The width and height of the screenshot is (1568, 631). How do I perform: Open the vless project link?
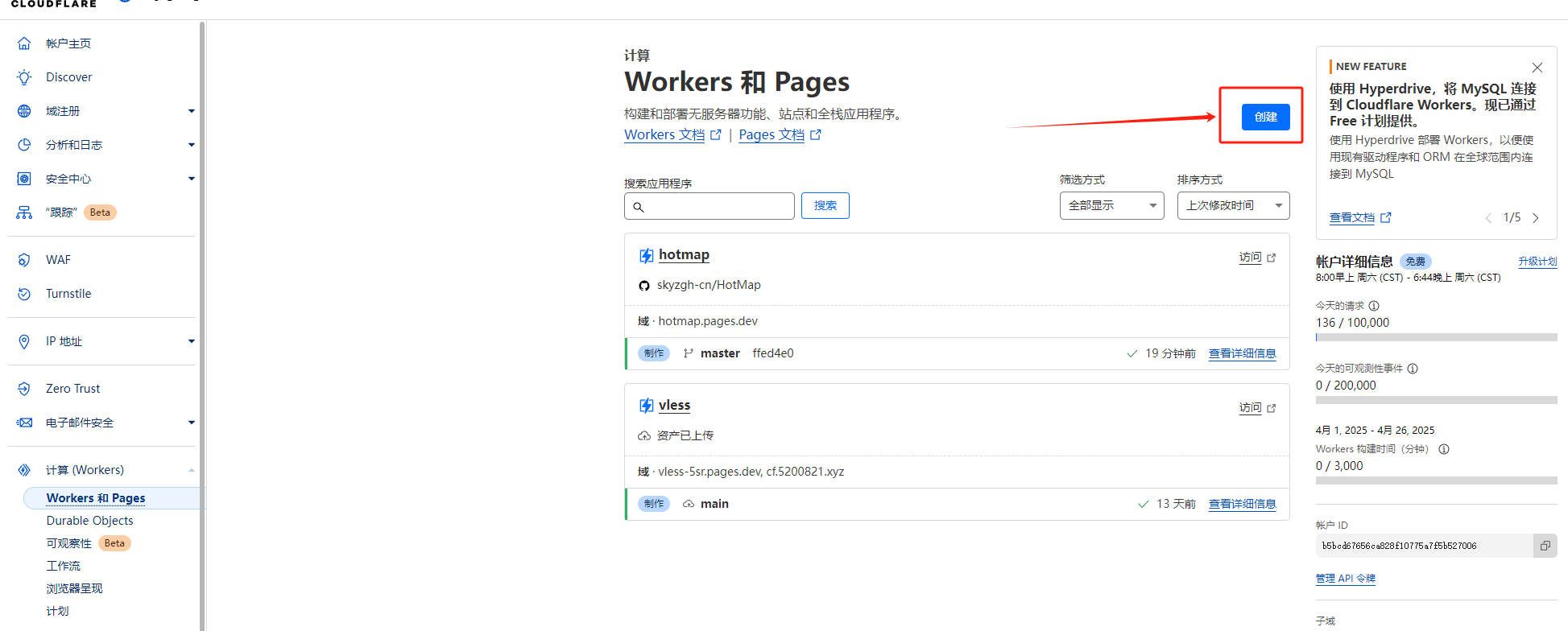pyautogui.click(x=674, y=406)
